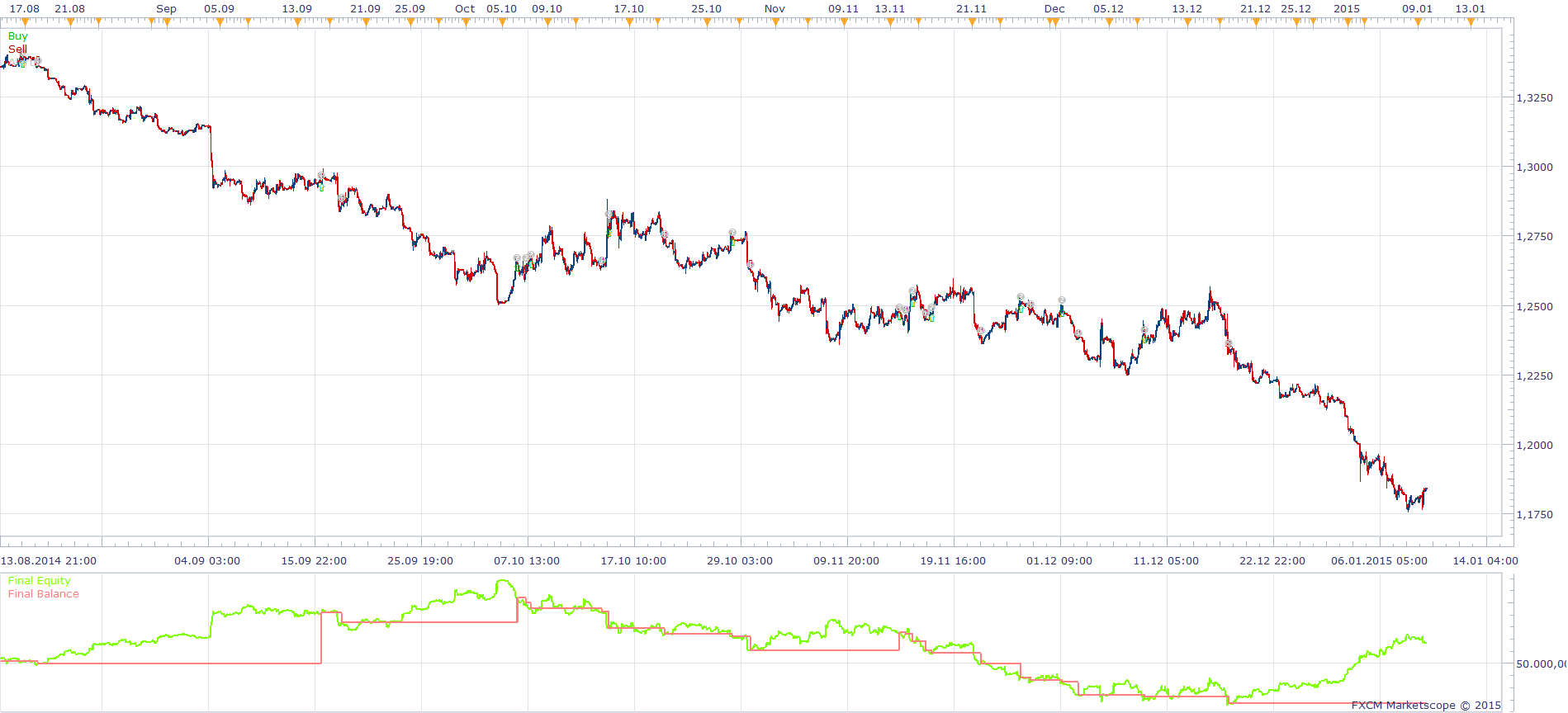The image size is (1568, 713).
Task: Select the 1,1750 price axis label
Action: pos(1535,515)
